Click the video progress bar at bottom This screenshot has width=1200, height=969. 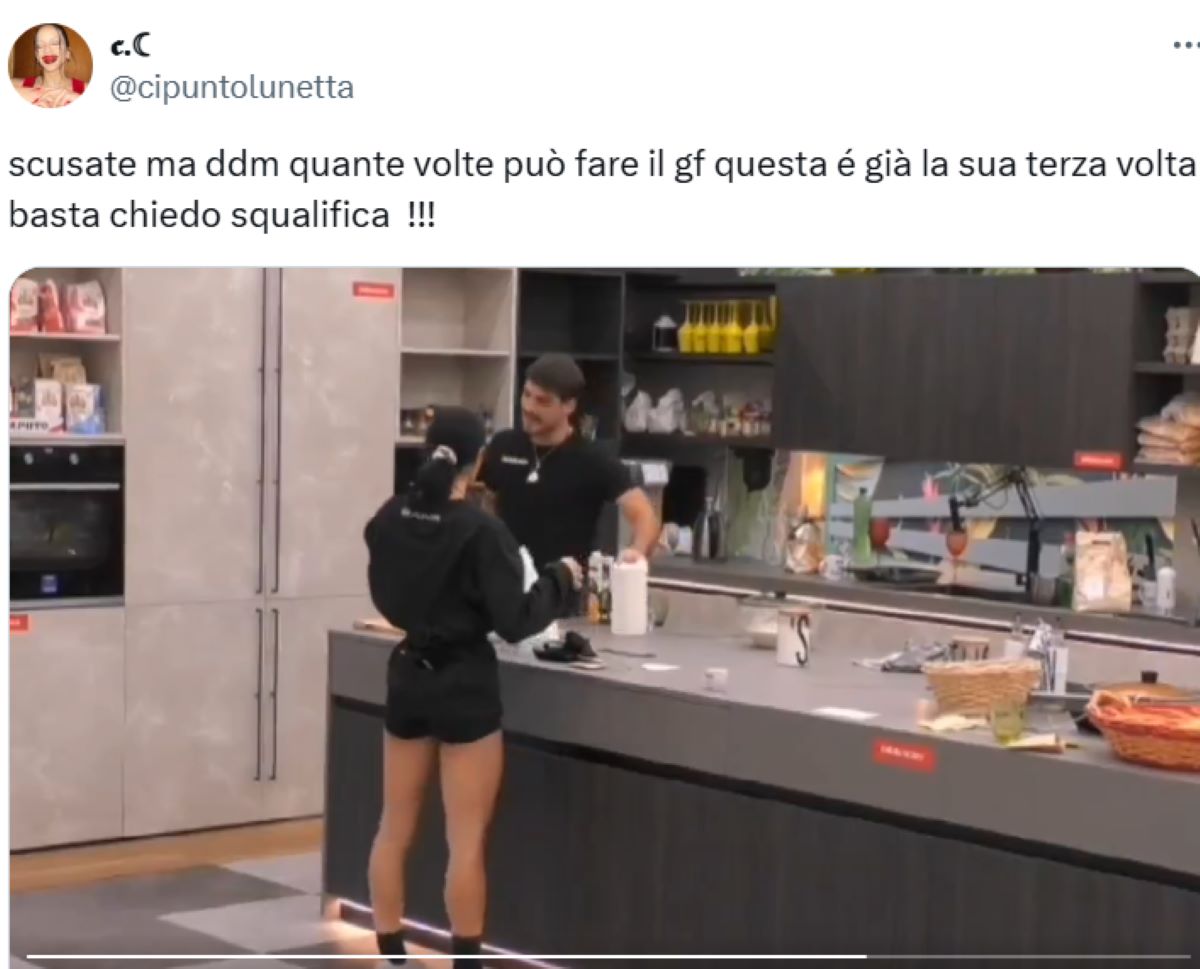click(600, 957)
